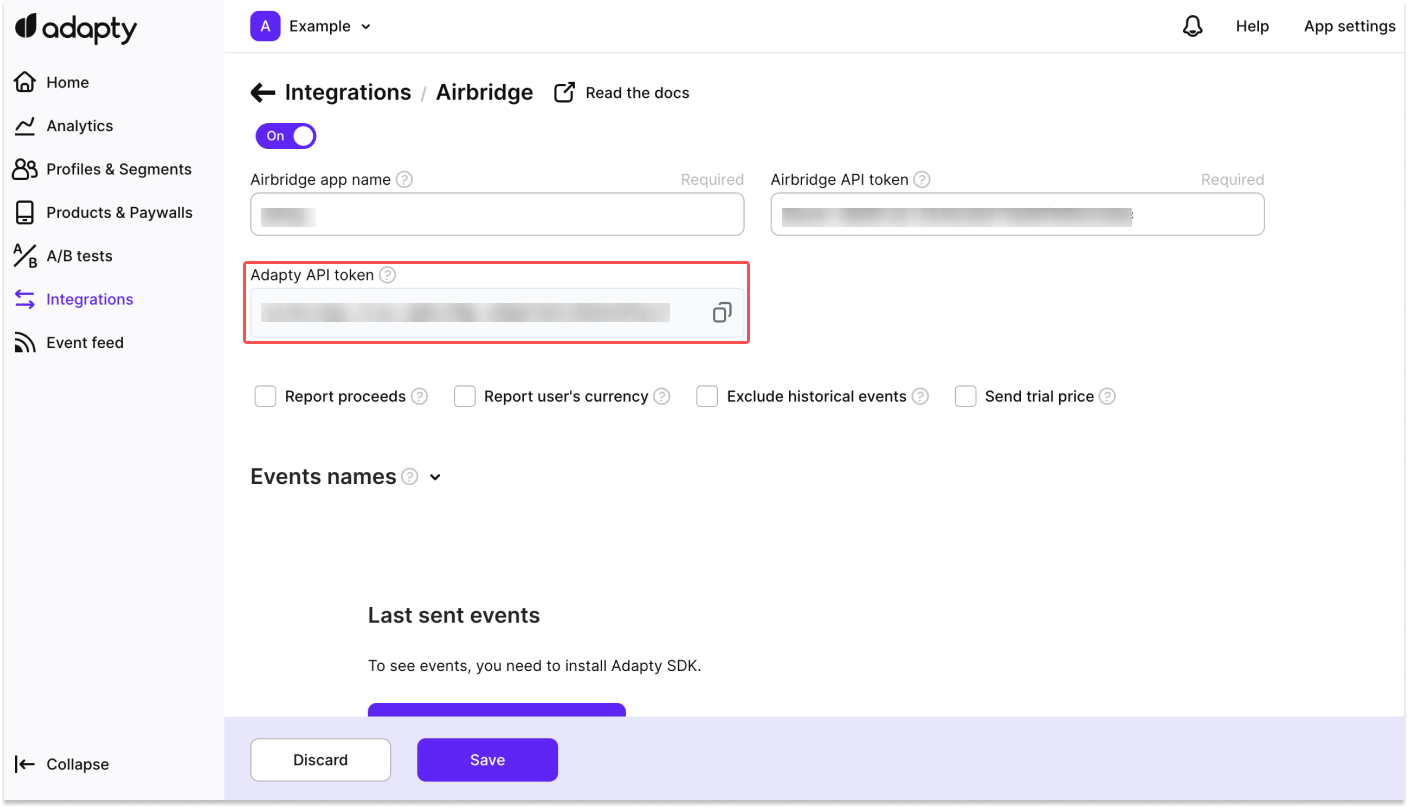Copy the Adapty API token
Image resolution: width=1408 pixels, height=808 pixels.
click(722, 313)
